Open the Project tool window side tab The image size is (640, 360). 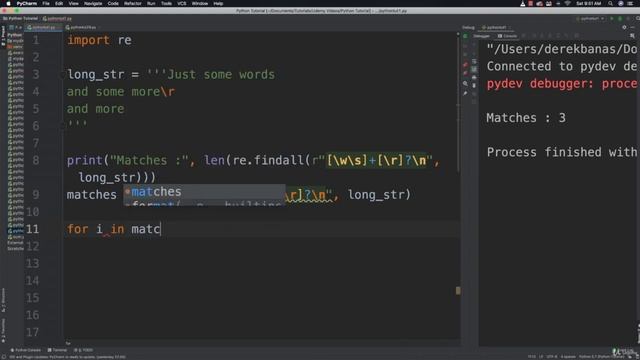pyautogui.click(x=3, y=37)
